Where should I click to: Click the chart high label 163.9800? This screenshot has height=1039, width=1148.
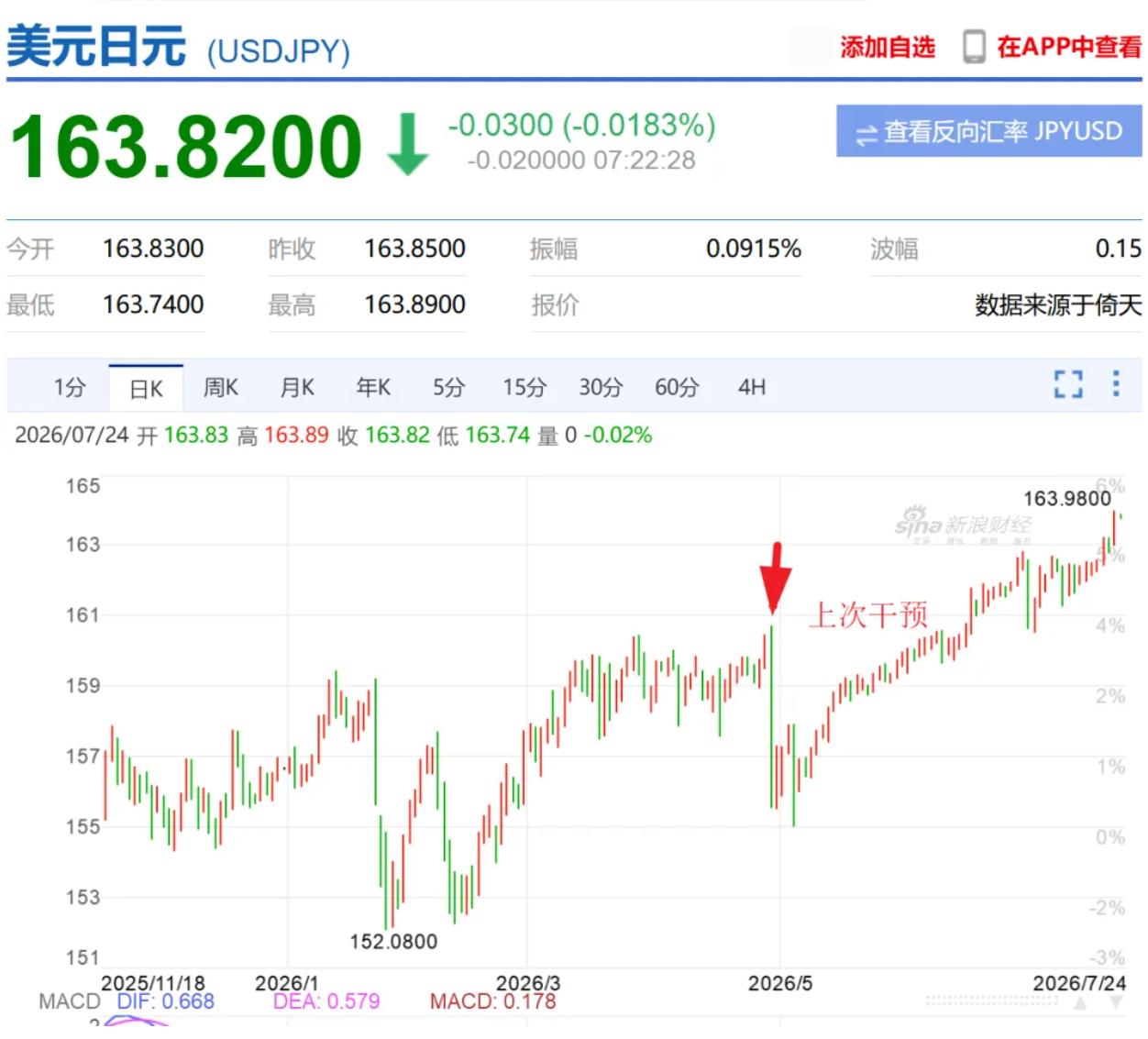[x=1067, y=499]
